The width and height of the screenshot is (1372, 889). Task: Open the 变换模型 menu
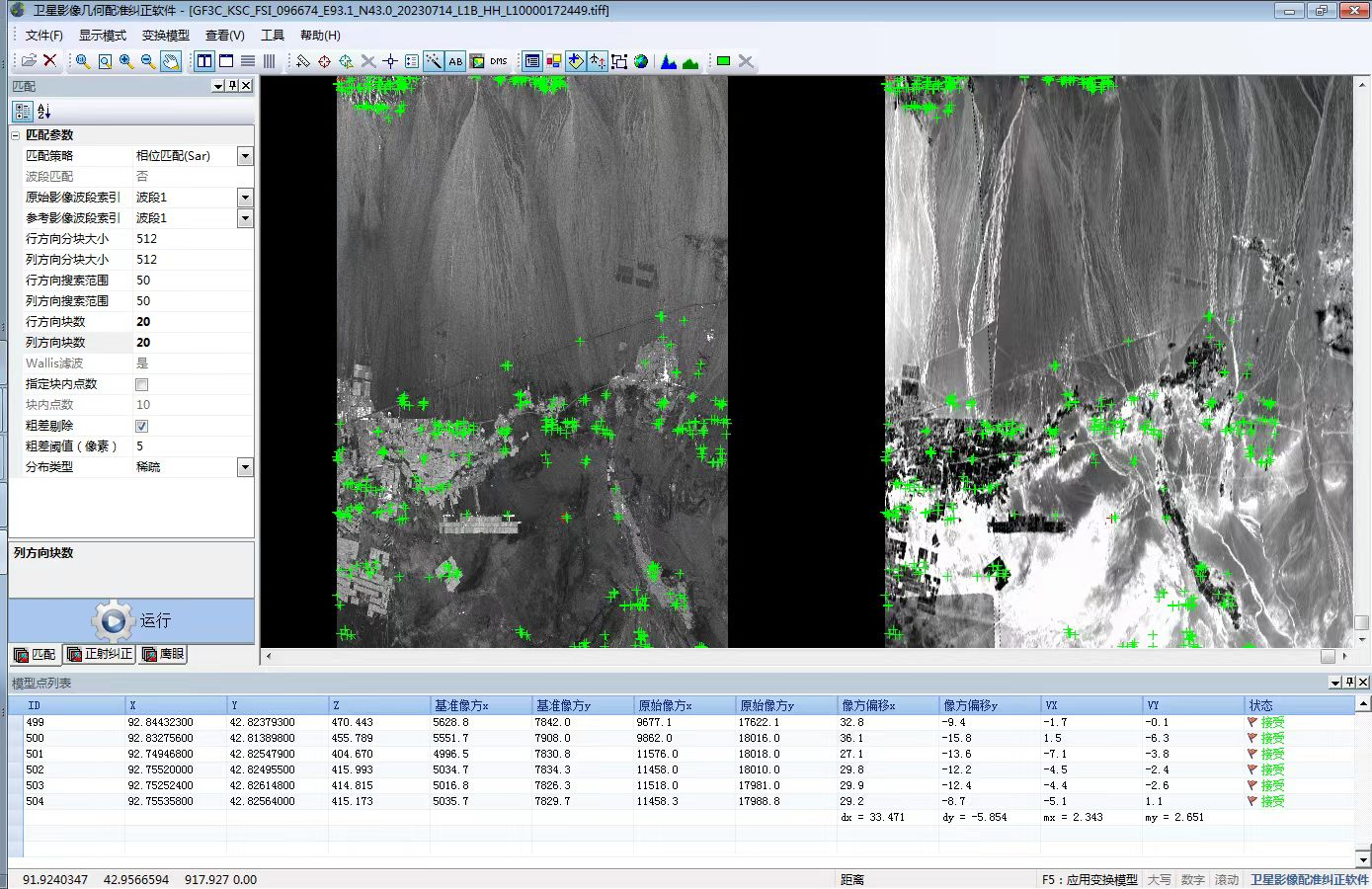(x=165, y=36)
